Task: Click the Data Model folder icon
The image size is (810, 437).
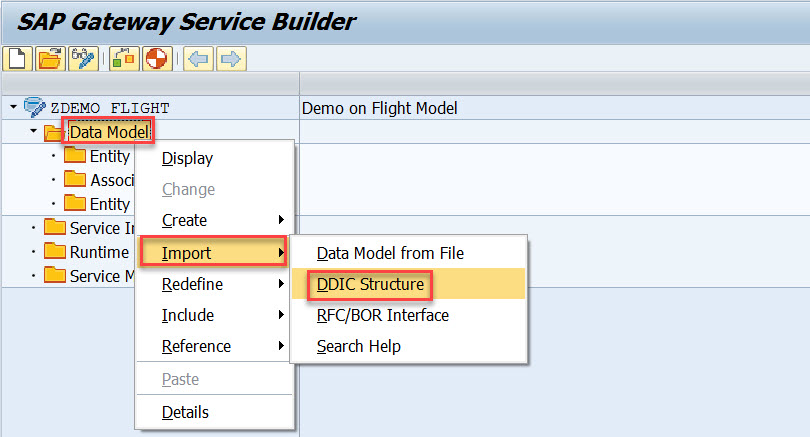Action: coord(52,132)
